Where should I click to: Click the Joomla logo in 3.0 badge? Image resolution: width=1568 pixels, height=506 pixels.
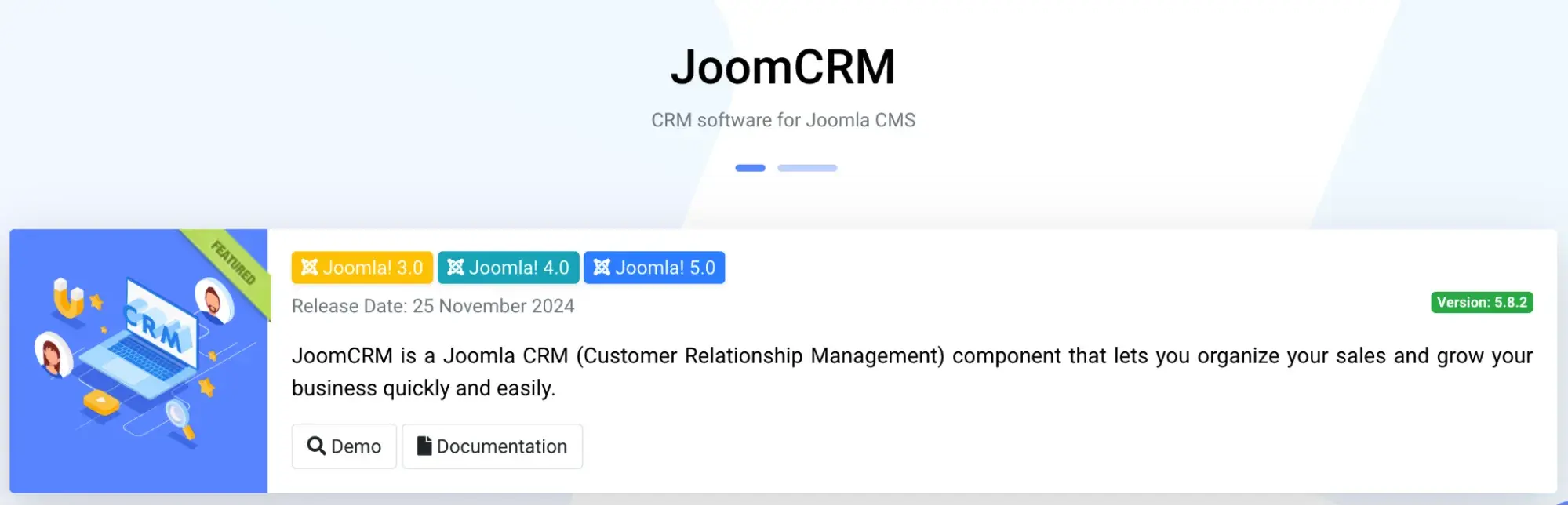310,268
